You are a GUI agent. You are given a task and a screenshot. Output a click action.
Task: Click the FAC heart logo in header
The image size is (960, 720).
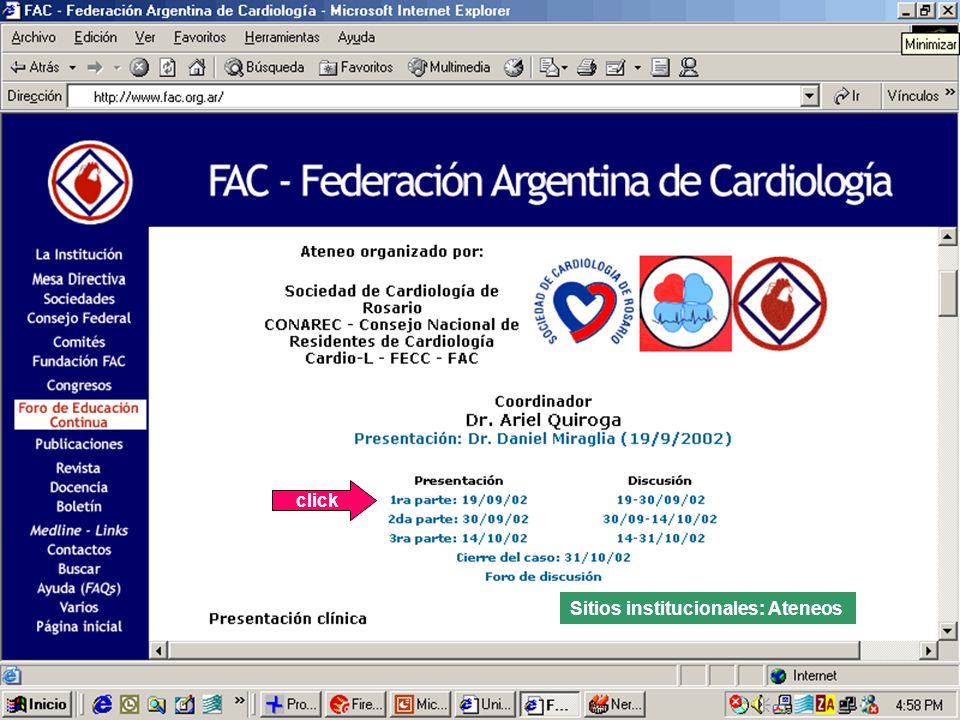[x=90, y=182]
